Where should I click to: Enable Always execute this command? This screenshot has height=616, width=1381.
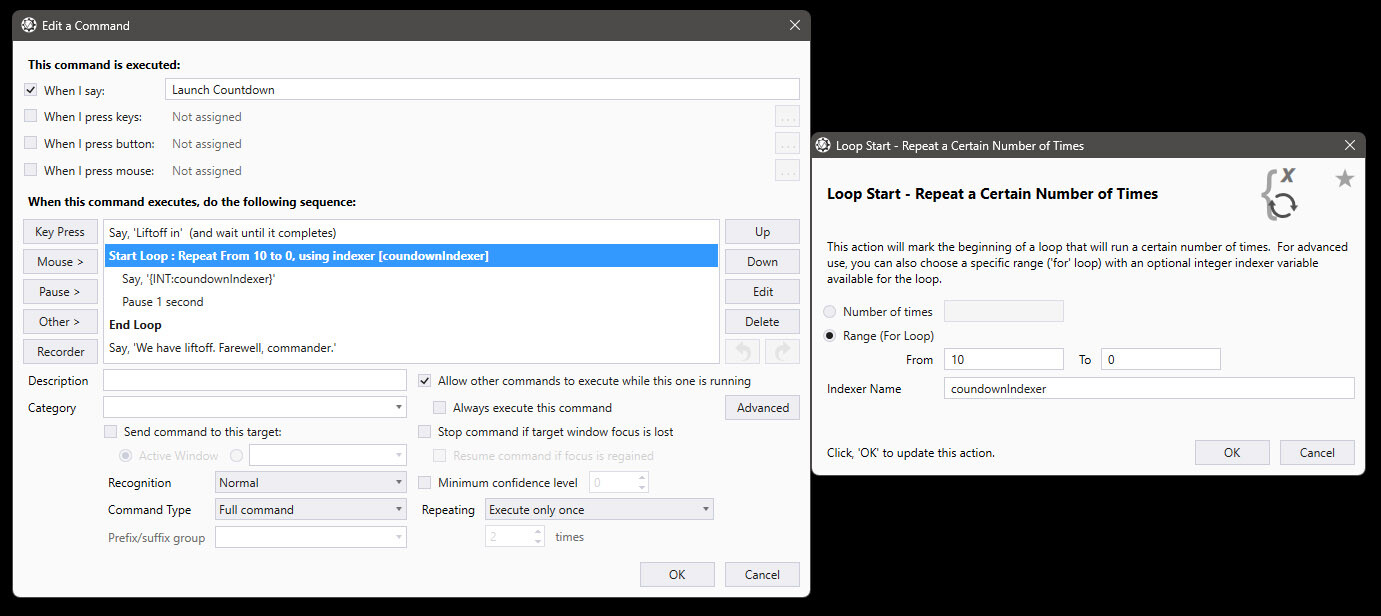pyautogui.click(x=439, y=407)
